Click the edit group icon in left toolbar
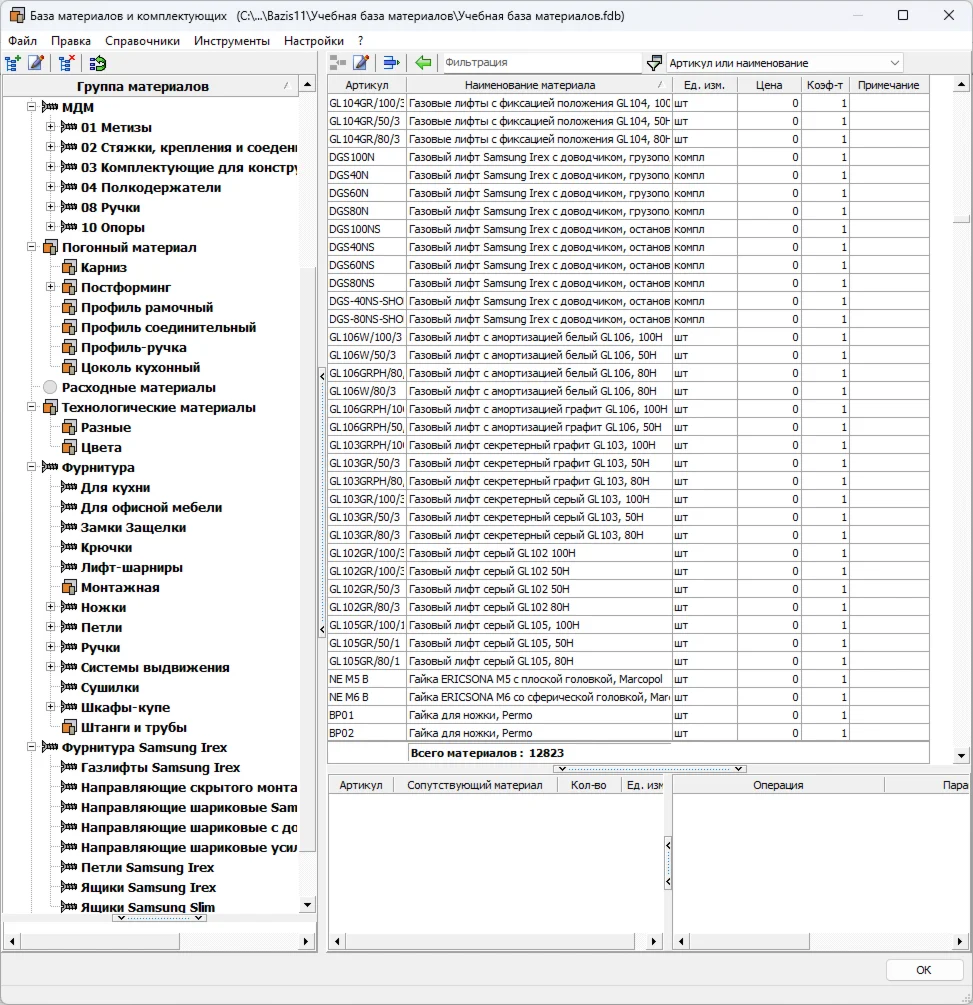 pos(36,63)
